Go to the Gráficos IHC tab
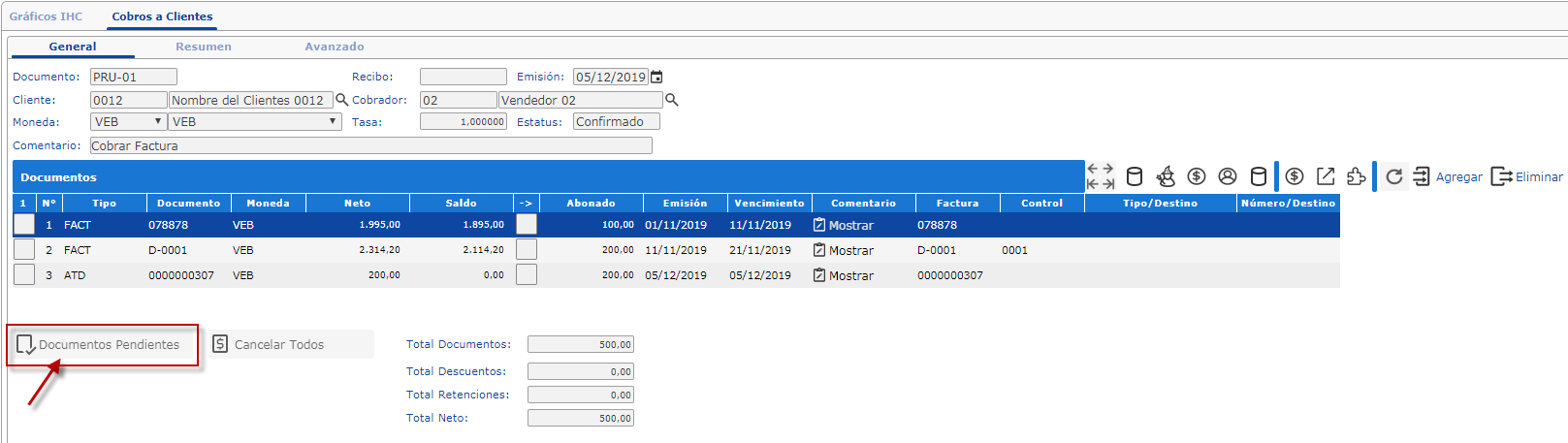Image resolution: width=1568 pixels, height=443 pixels. click(46, 16)
